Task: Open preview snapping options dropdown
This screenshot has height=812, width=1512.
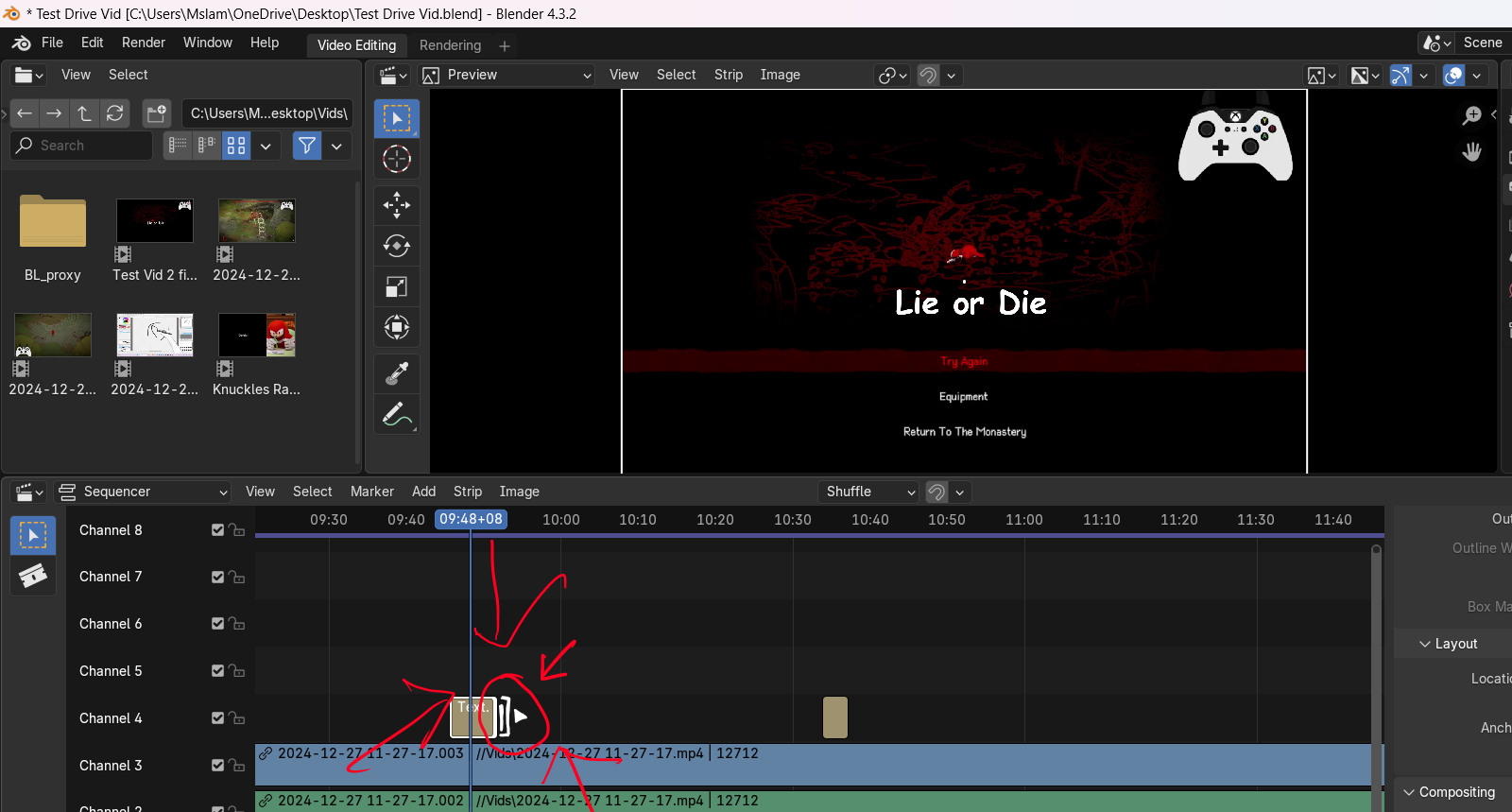Action: tap(952, 76)
